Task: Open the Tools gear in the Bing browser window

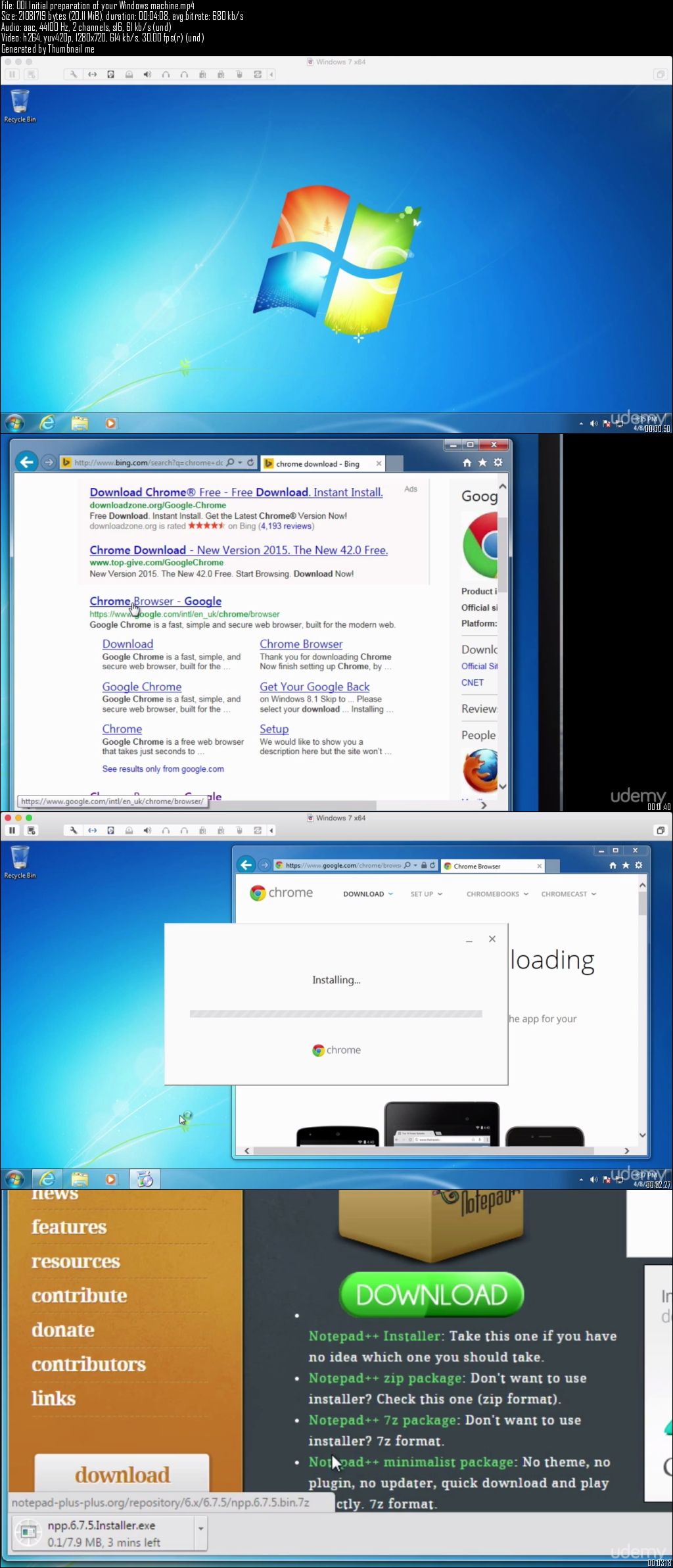Action: pyautogui.click(x=498, y=463)
